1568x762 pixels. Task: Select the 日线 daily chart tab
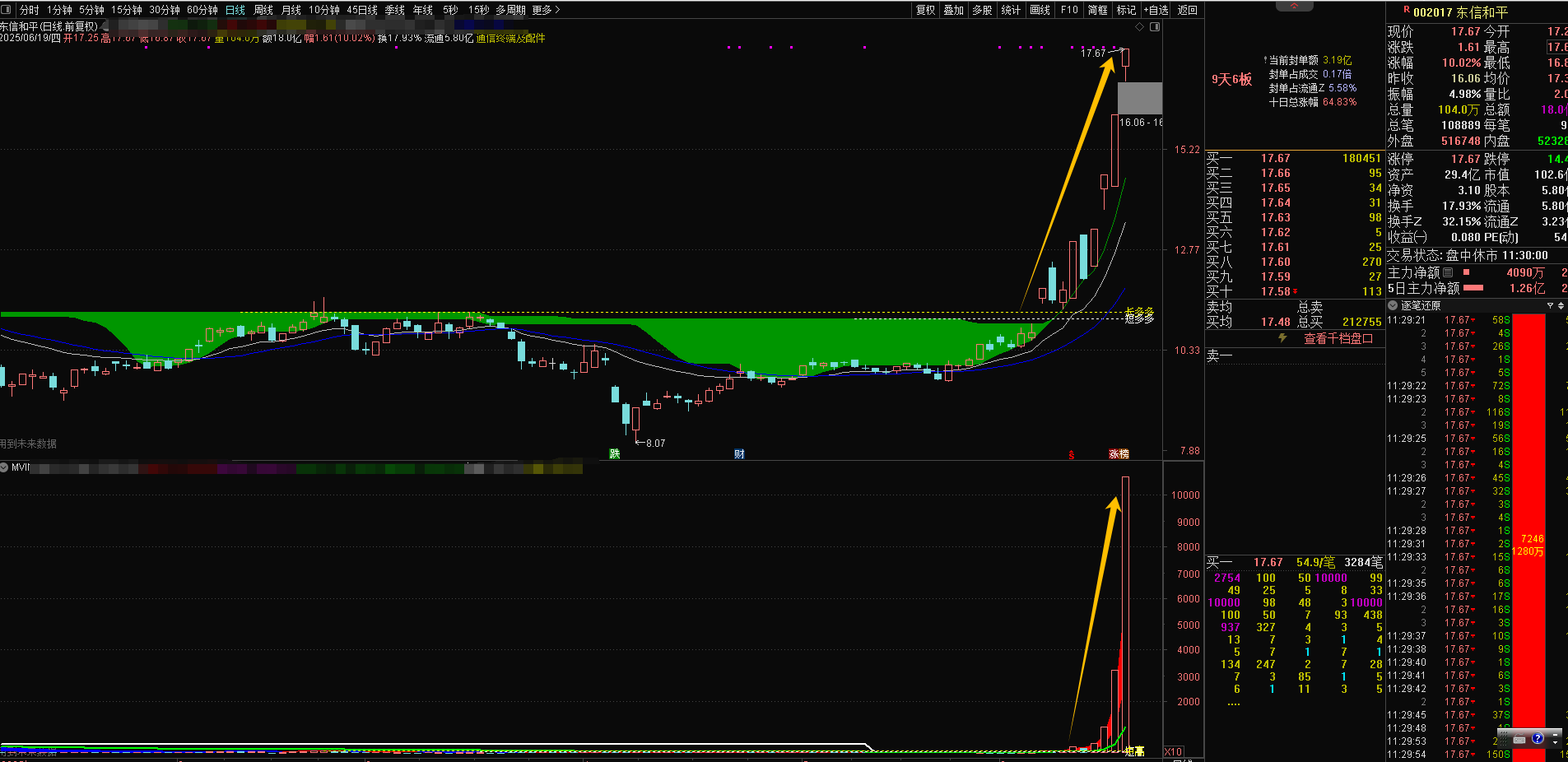(235, 10)
